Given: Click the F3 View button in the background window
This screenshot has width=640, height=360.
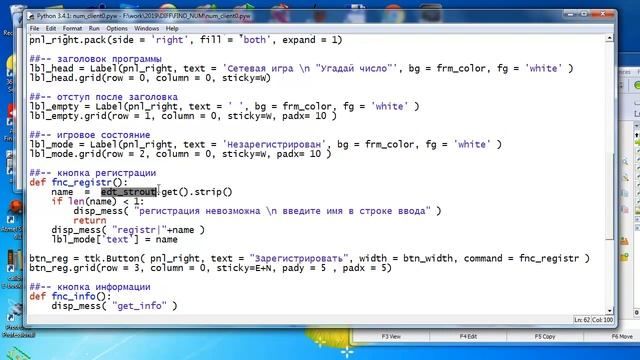Looking at the screenshot, I should point(391,337).
